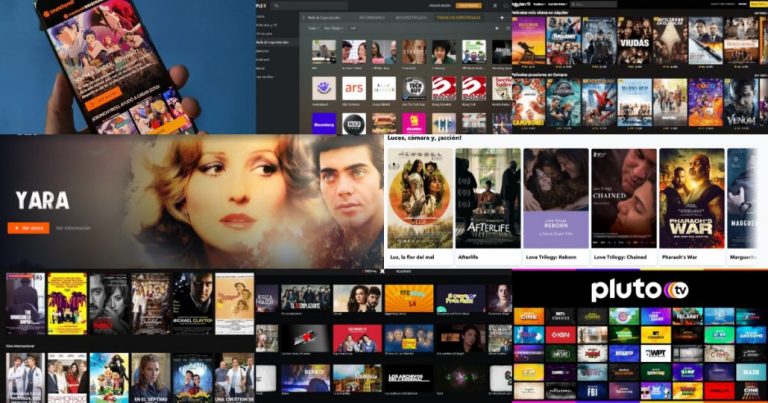Screen dimensions: 768x403
Task: Click the plus icon beside the Plex tabs
Action: click(502, 18)
